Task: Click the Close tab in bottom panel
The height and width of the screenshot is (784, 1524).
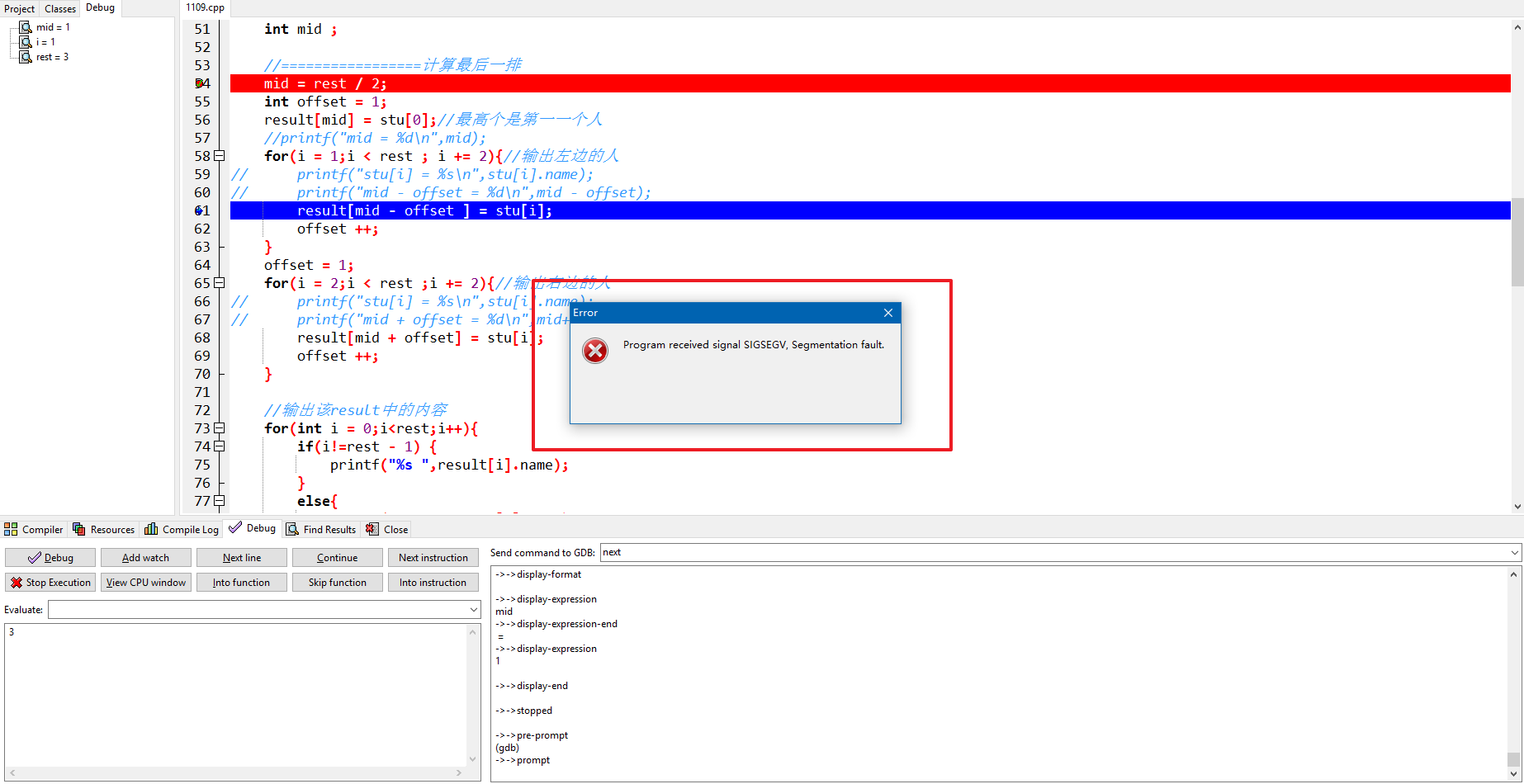Action: tap(387, 529)
